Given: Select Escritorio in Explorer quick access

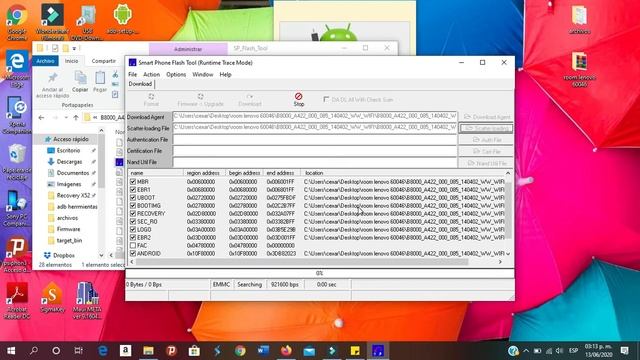Looking at the screenshot, I should click(68, 151).
